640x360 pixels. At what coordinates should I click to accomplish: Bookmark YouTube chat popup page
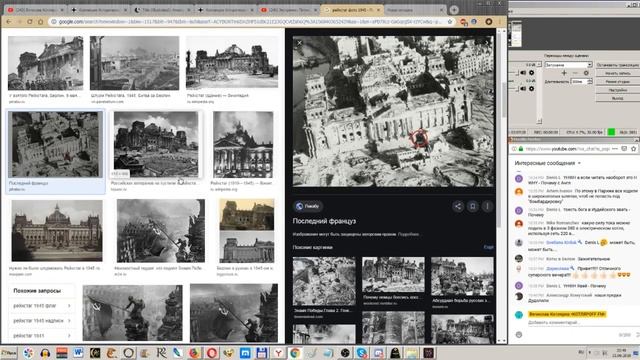[633, 149]
